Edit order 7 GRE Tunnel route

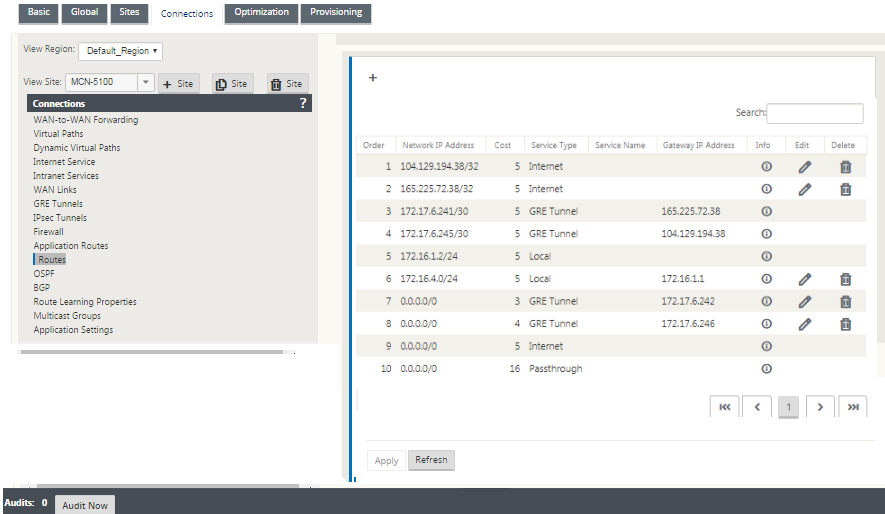pyautogui.click(x=805, y=301)
